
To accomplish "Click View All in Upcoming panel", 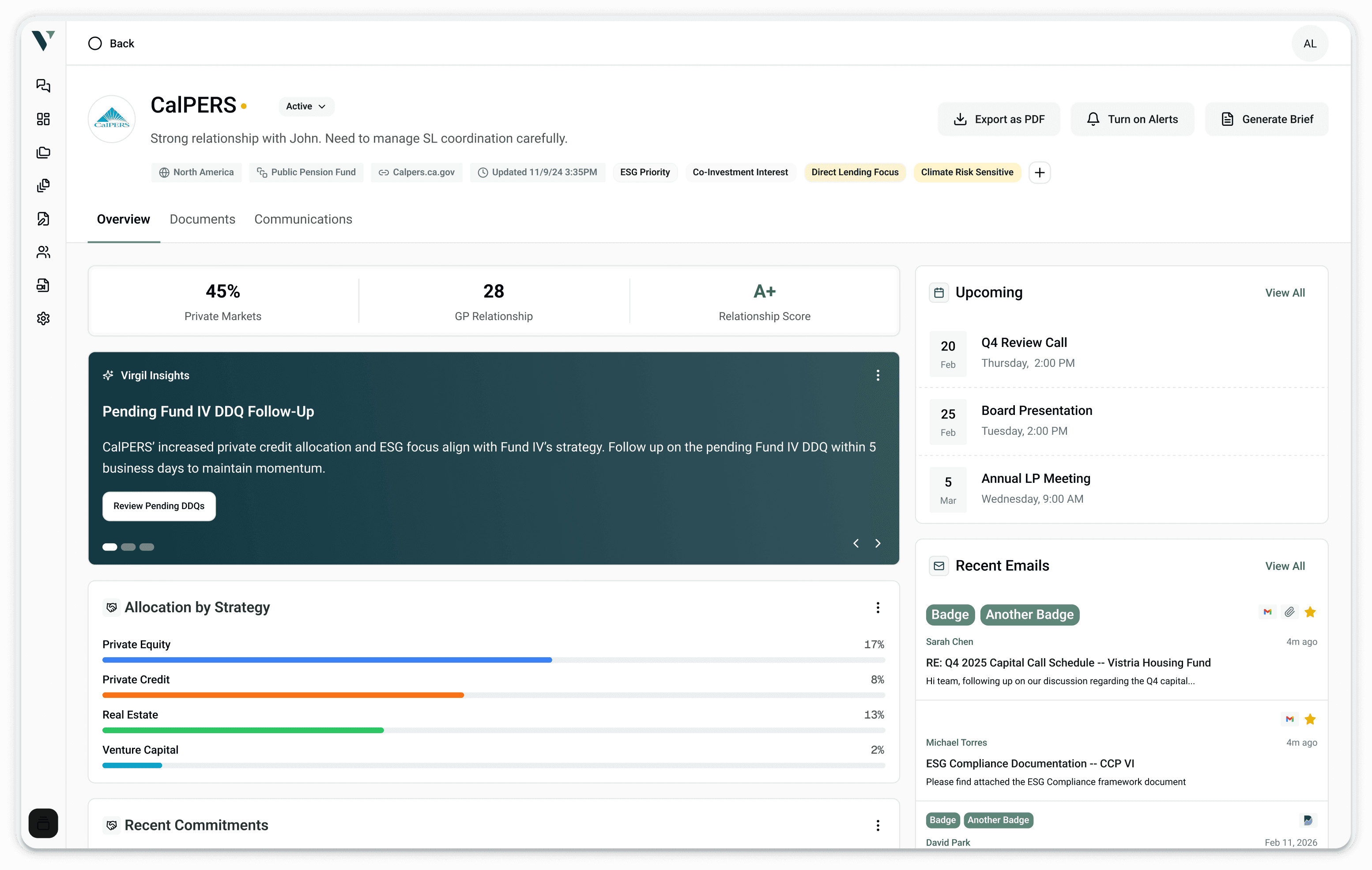I will pos(1285,293).
